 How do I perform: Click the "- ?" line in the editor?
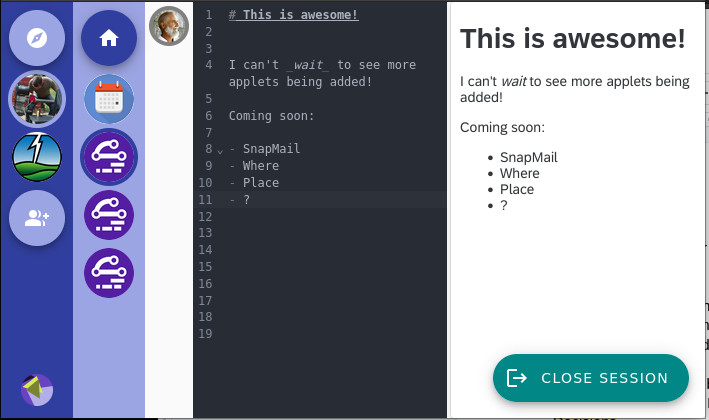pos(240,200)
